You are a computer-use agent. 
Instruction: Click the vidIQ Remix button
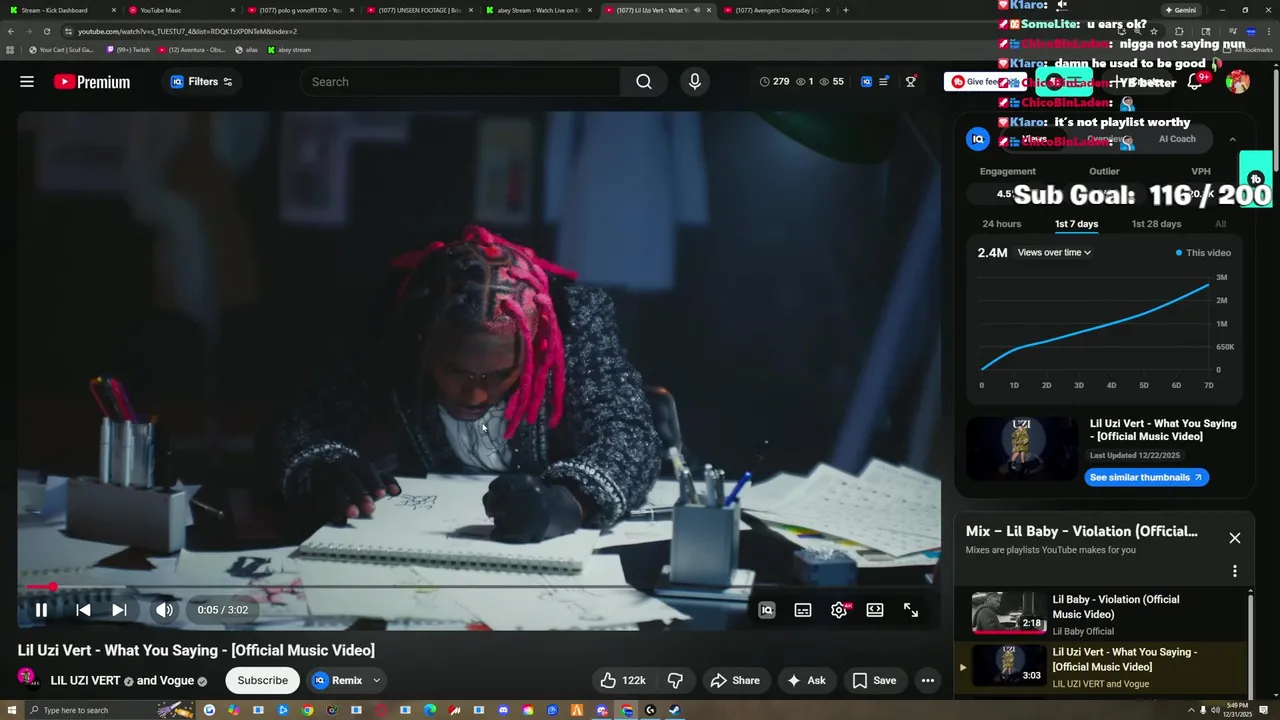point(336,680)
